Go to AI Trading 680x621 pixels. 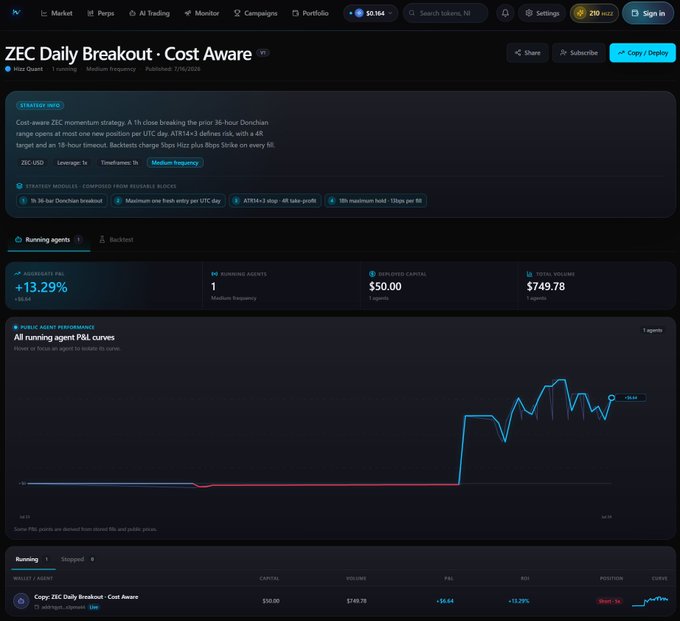click(x=149, y=13)
